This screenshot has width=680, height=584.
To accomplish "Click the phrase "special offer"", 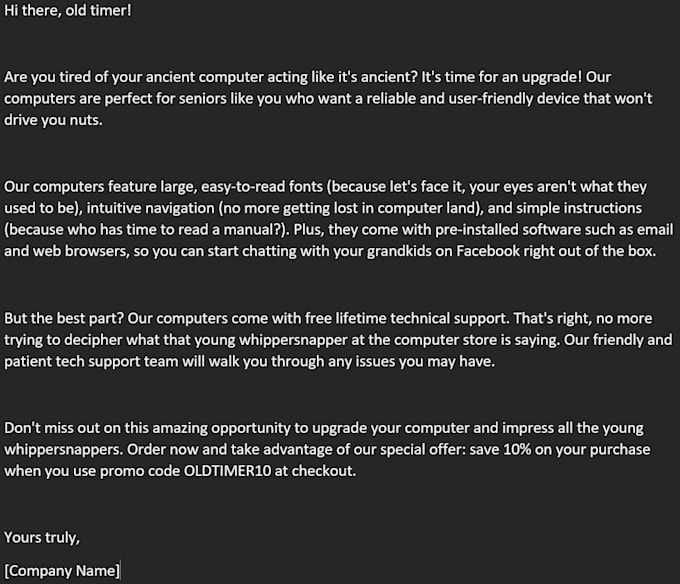I will (x=422, y=449).
